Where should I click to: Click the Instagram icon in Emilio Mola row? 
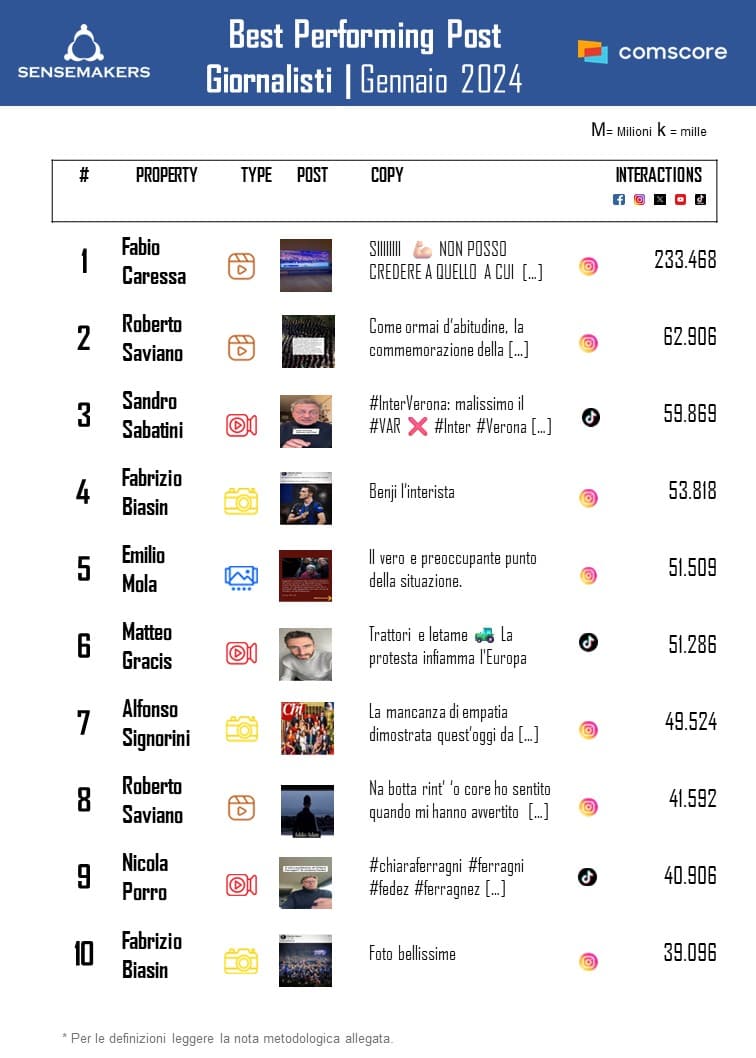coord(589,575)
